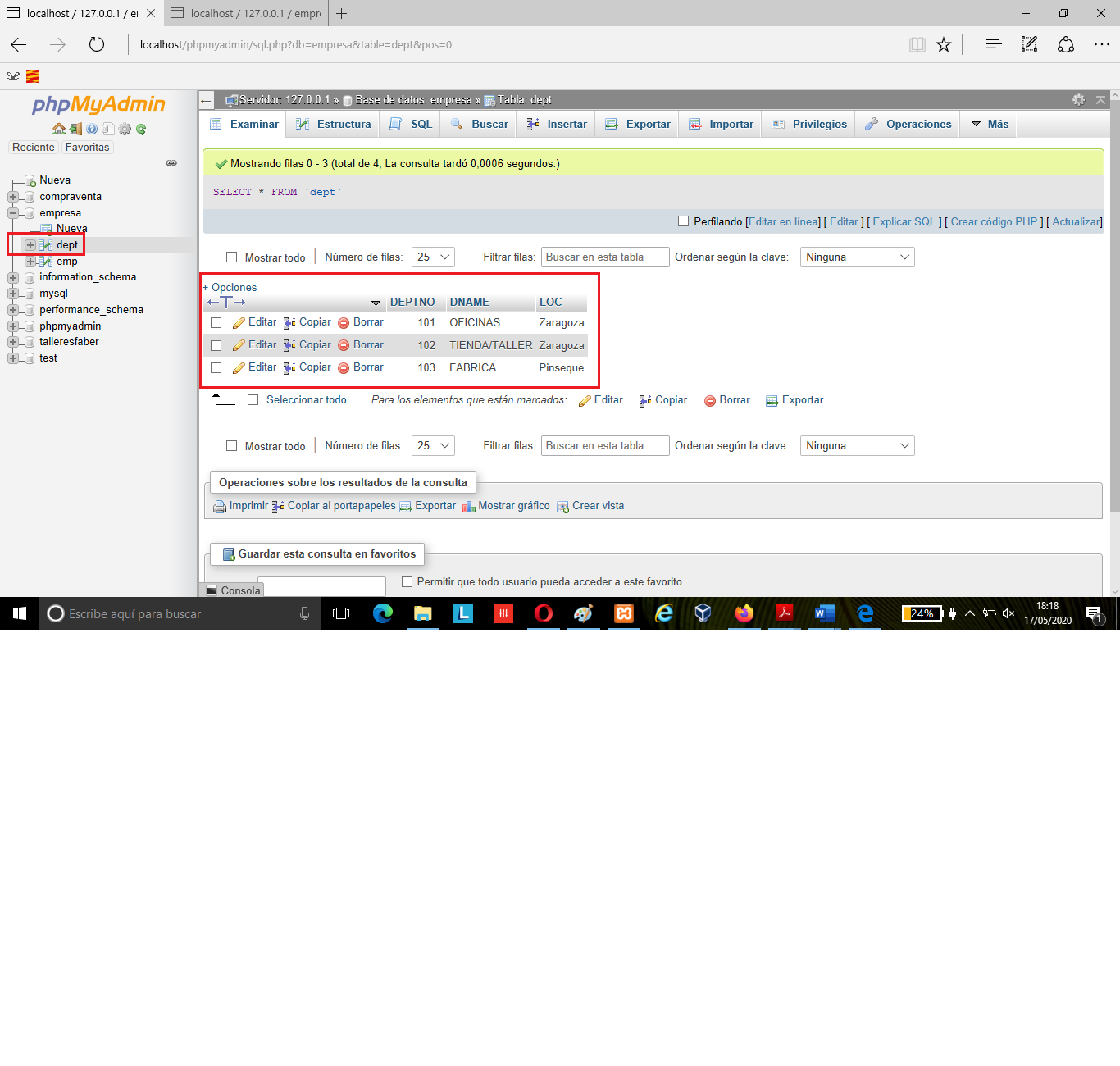This screenshot has height=1066, width=1120.
Task: Expand the compraventa database tree node
Action: tap(13, 197)
